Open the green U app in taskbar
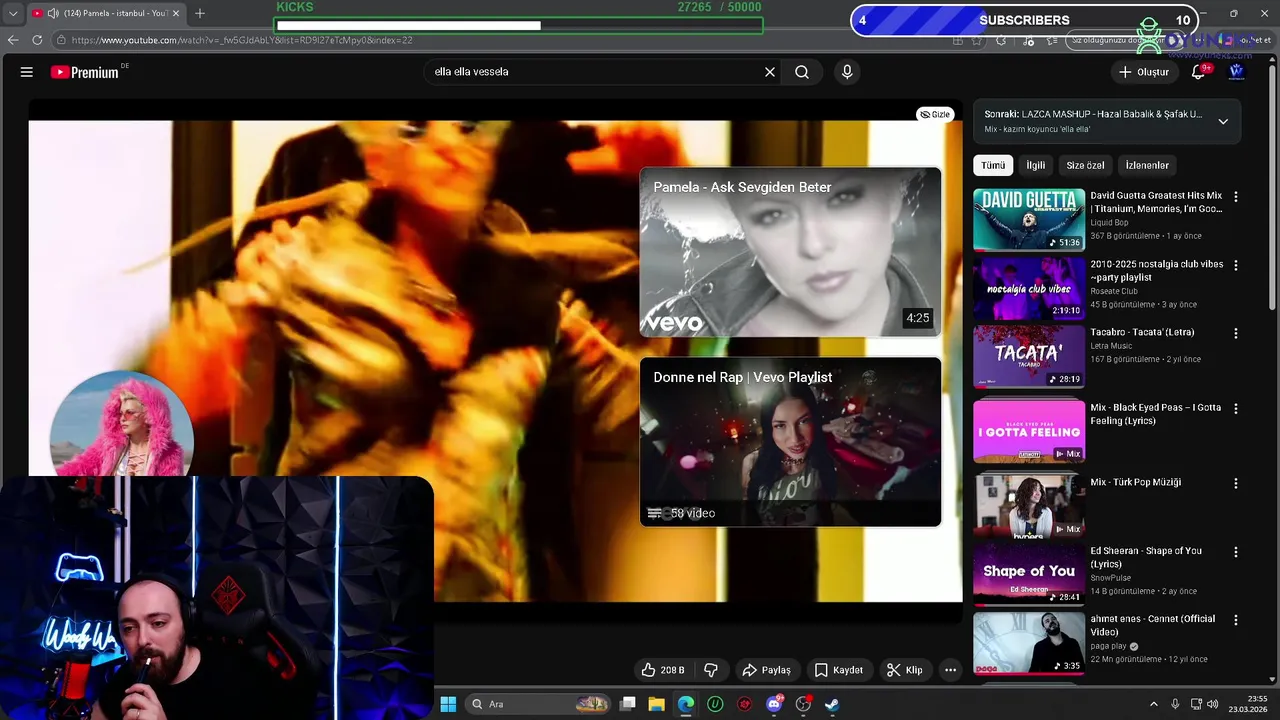The width and height of the screenshot is (1280, 720). 715,704
